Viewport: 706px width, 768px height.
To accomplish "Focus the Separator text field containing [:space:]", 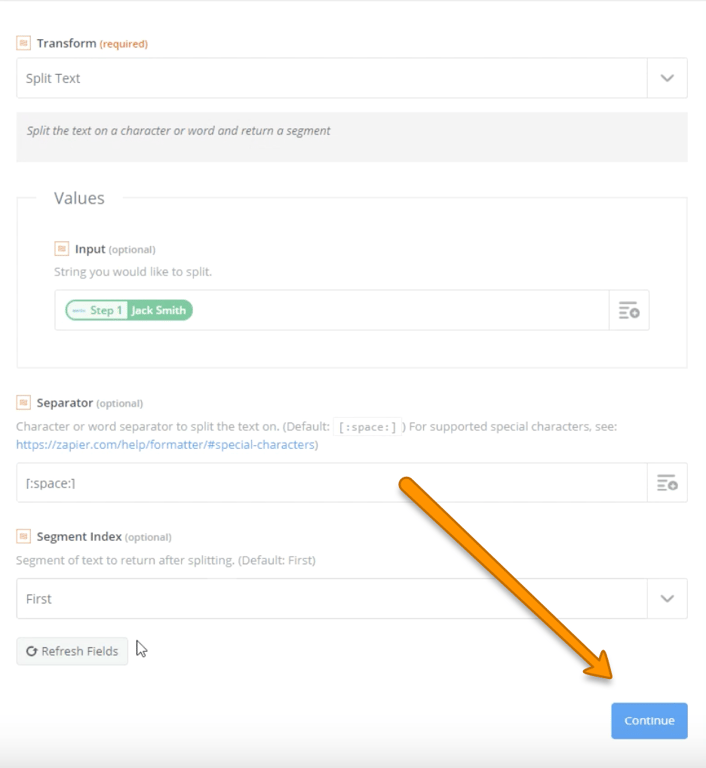I will 330,483.
